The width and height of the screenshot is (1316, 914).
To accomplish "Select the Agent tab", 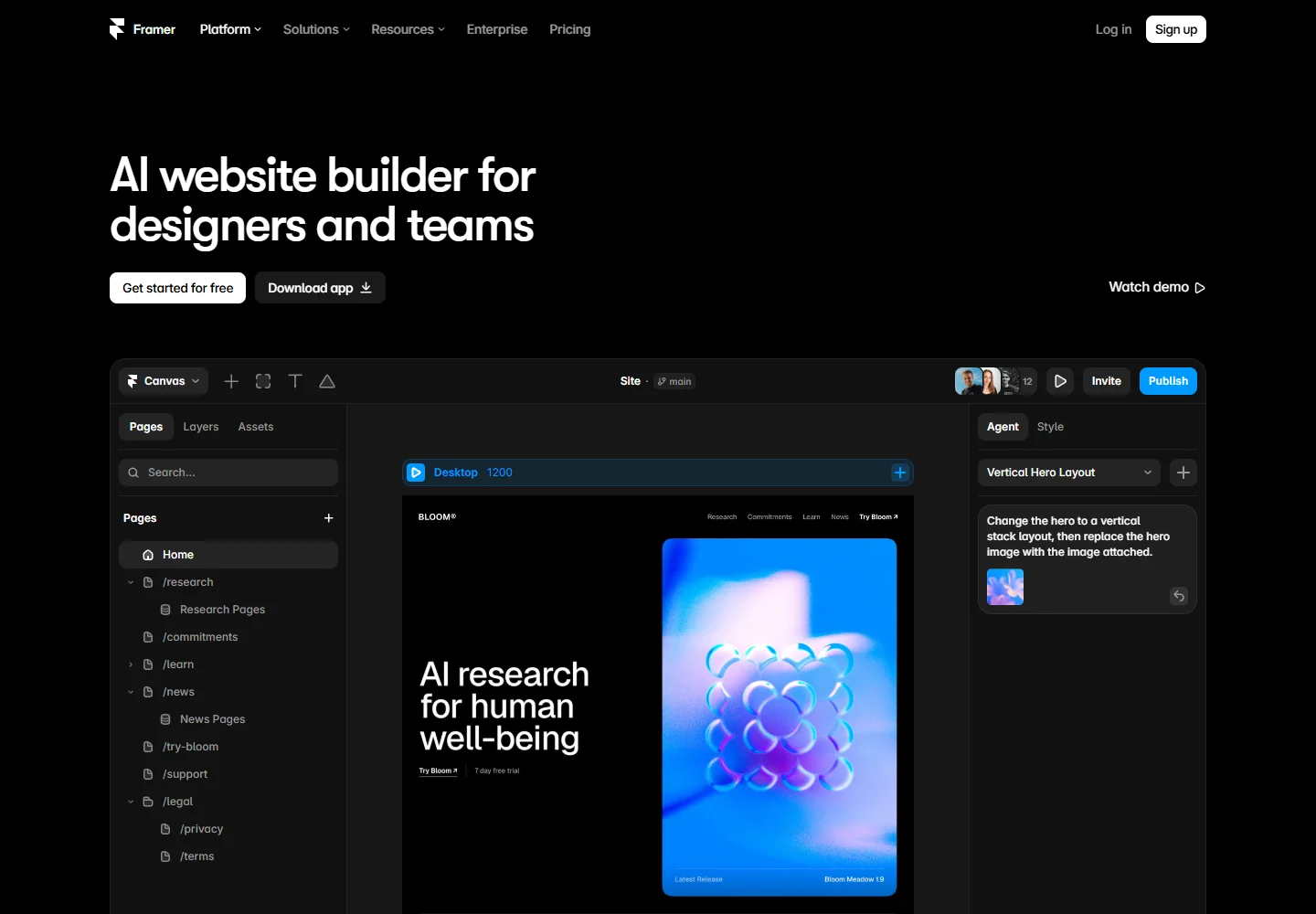I will tap(1003, 427).
